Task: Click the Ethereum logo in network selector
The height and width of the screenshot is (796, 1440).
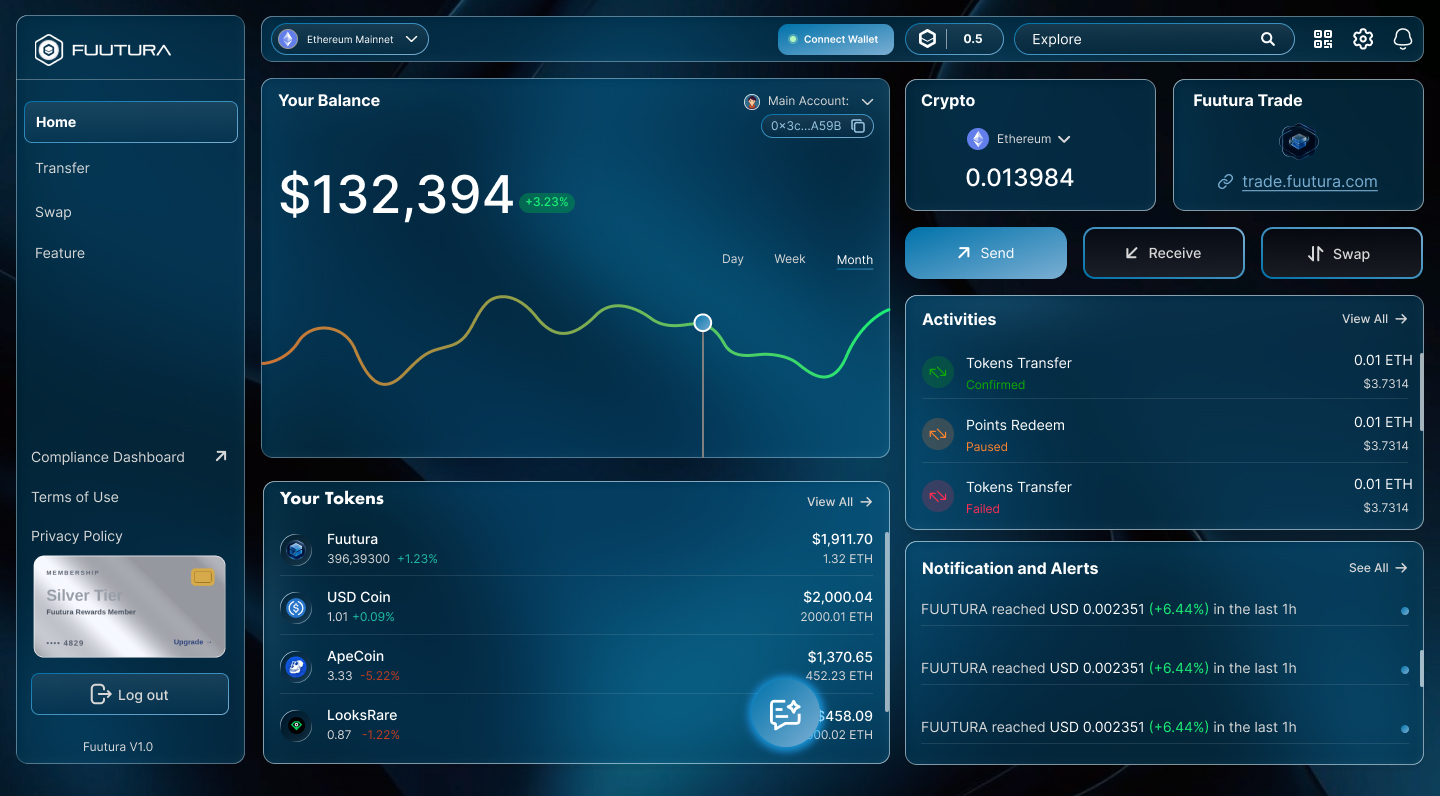Action: coord(288,39)
